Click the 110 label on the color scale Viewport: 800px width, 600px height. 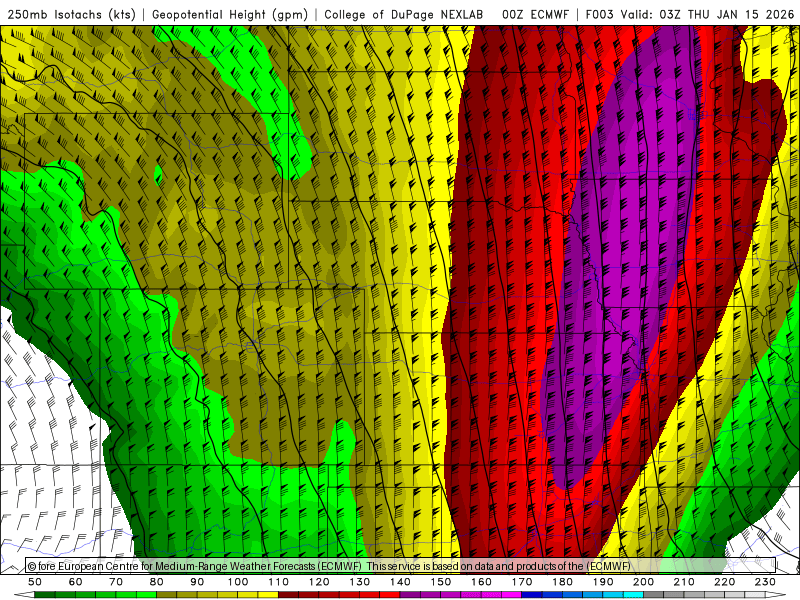tap(279, 582)
